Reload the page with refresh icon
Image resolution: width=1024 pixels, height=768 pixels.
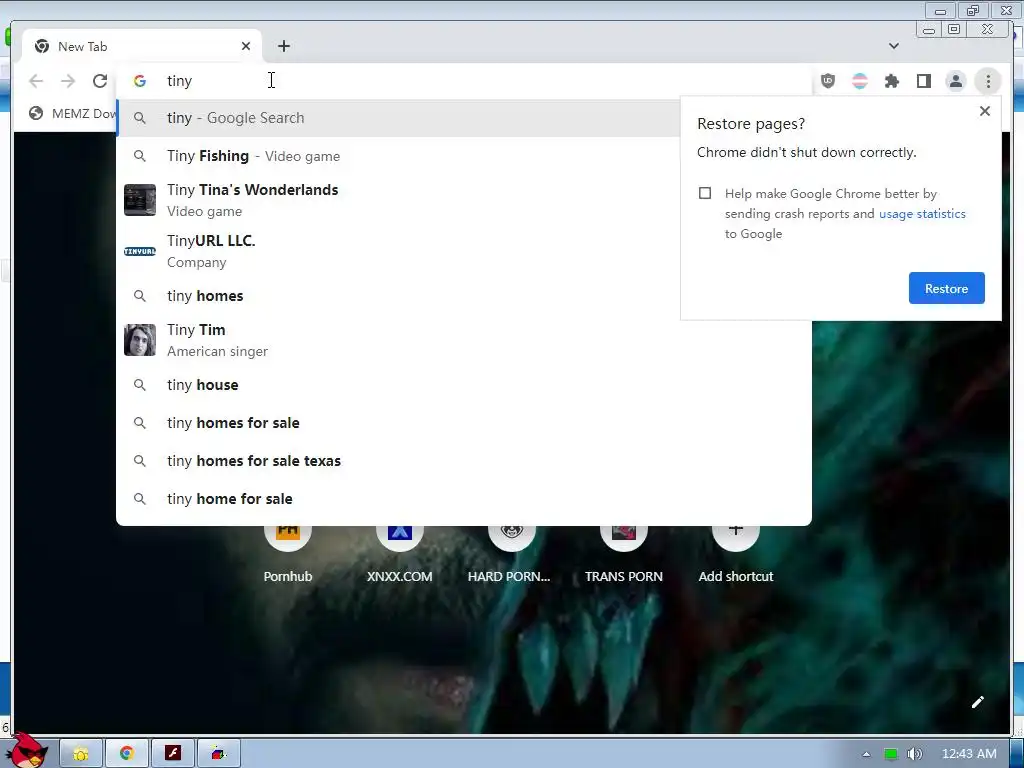100,81
